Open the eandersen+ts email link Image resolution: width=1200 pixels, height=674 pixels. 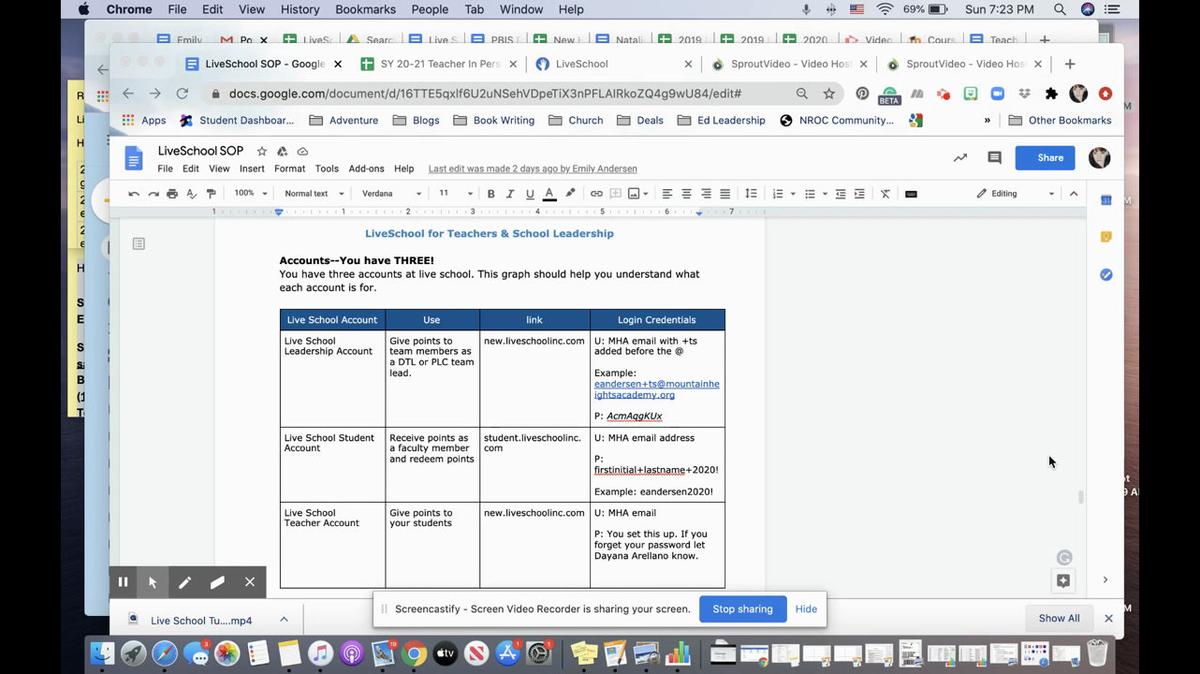pos(657,389)
